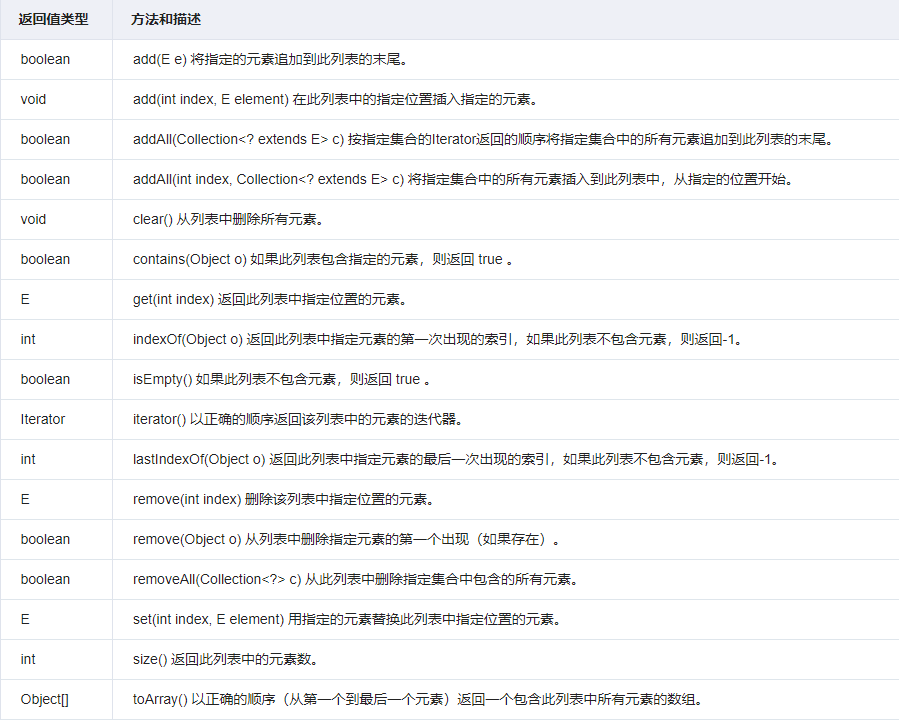Select the Iterator return type cell
This screenshot has width=899, height=720.
pyautogui.click(x=40, y=419)
